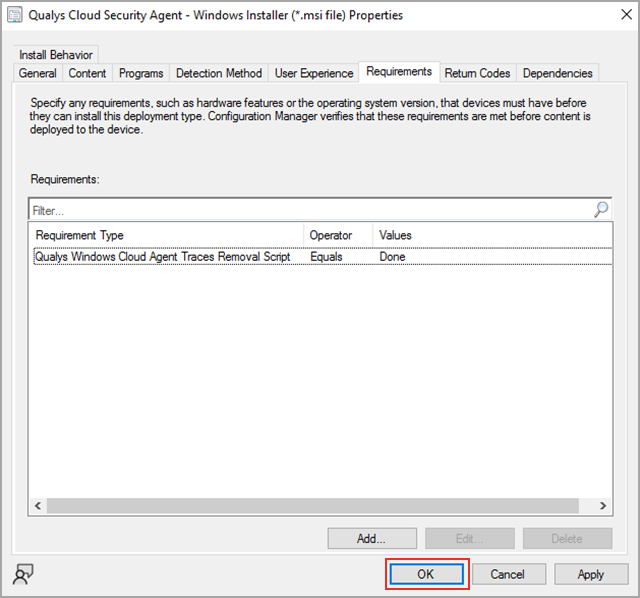Open the Install Behavior tab

pyautogui.click(x=56, y=55)
